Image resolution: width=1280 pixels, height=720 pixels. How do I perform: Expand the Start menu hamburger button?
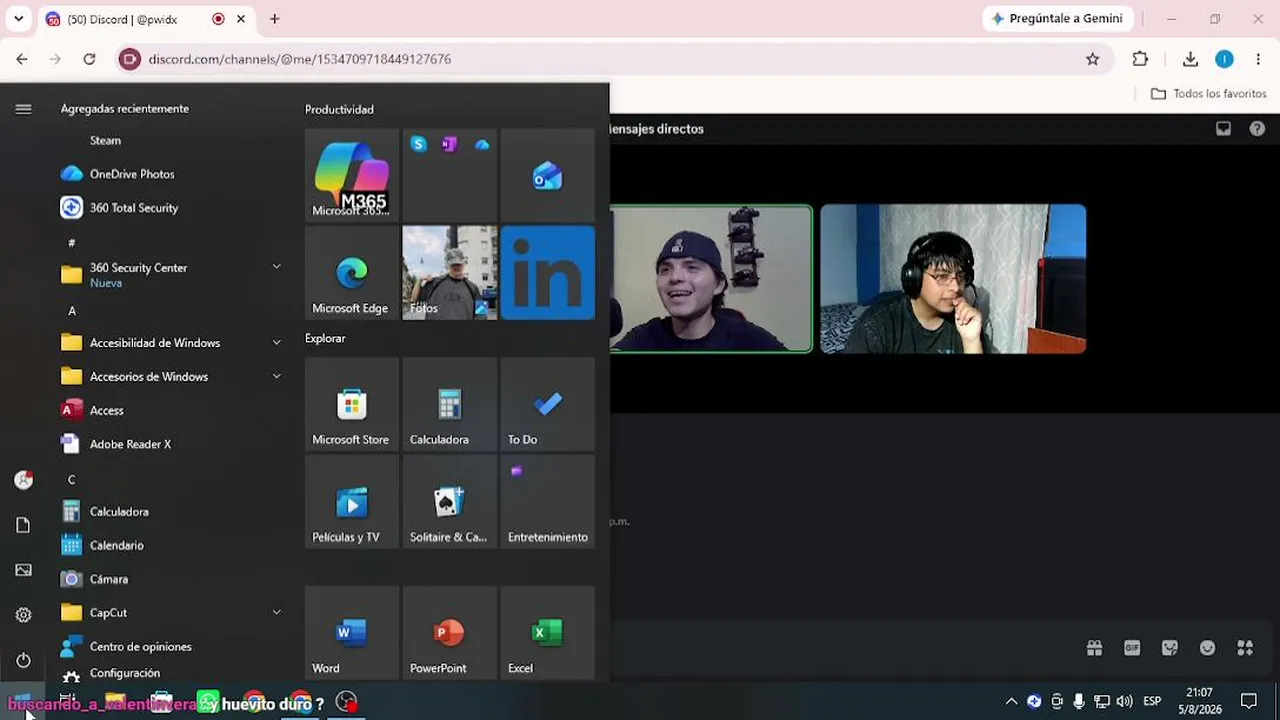pyautogui.click(x=23, y=109)
